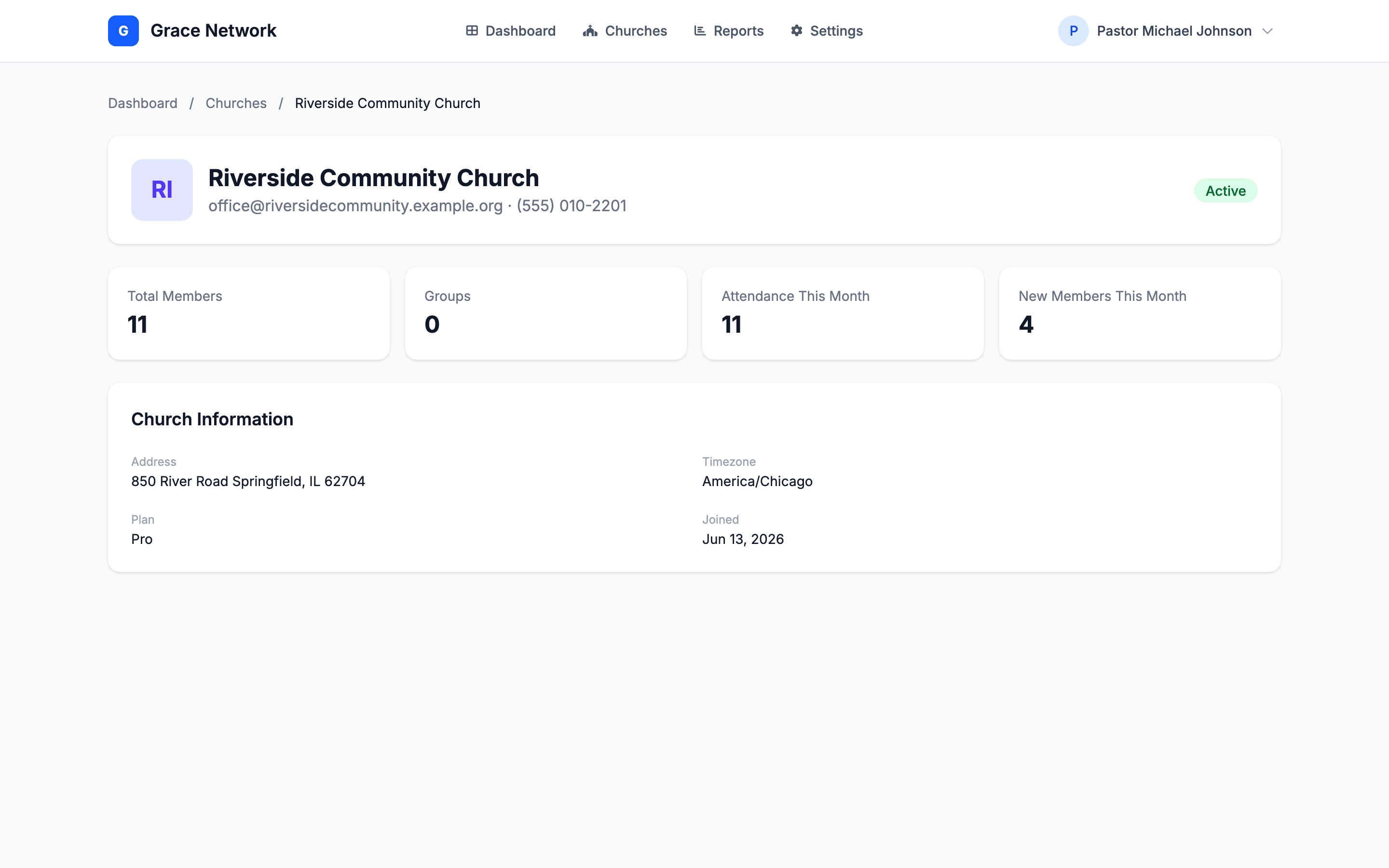Click the Groups stat card
1389x868 pixels.
[x=546, y=313]
